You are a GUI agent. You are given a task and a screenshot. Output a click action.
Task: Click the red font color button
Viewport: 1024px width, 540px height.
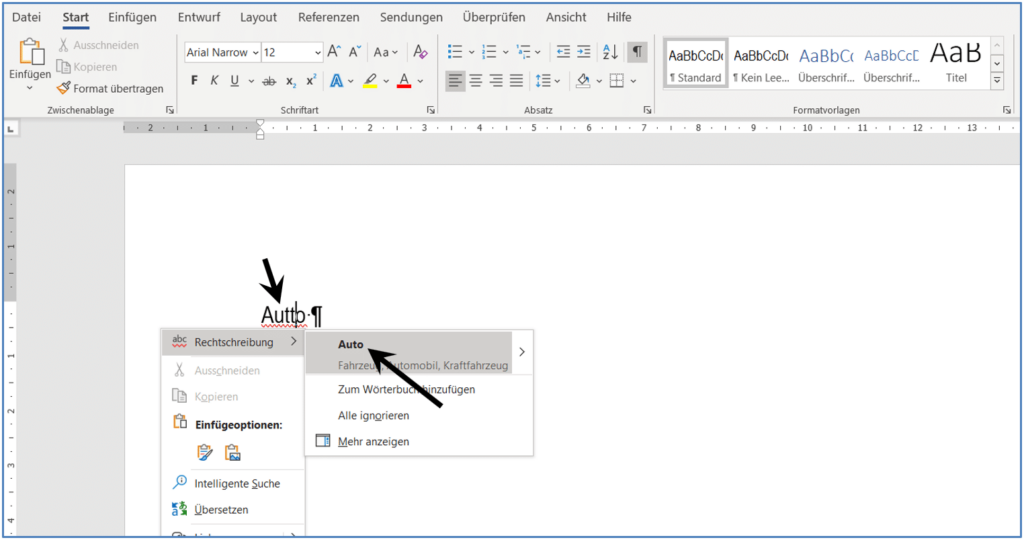coord(404,81)
